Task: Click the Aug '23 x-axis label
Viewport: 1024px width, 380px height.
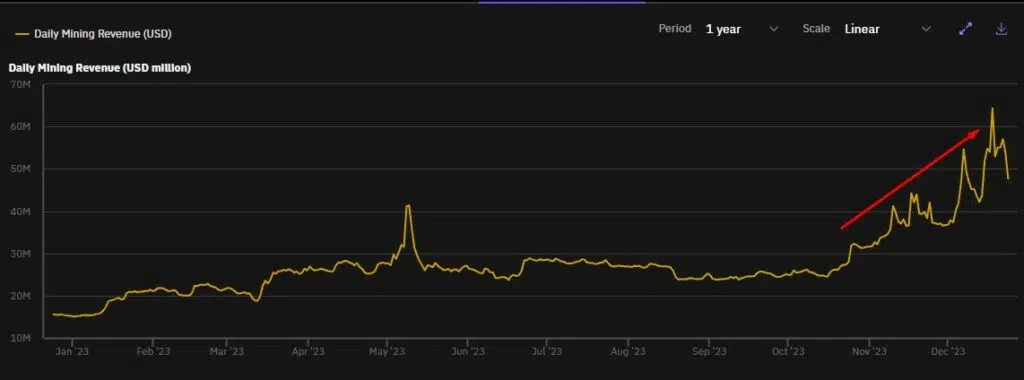Action: click(628, 352)
